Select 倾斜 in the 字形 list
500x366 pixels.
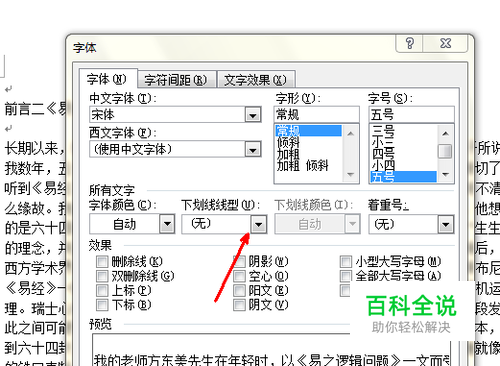tap(309, 143)
